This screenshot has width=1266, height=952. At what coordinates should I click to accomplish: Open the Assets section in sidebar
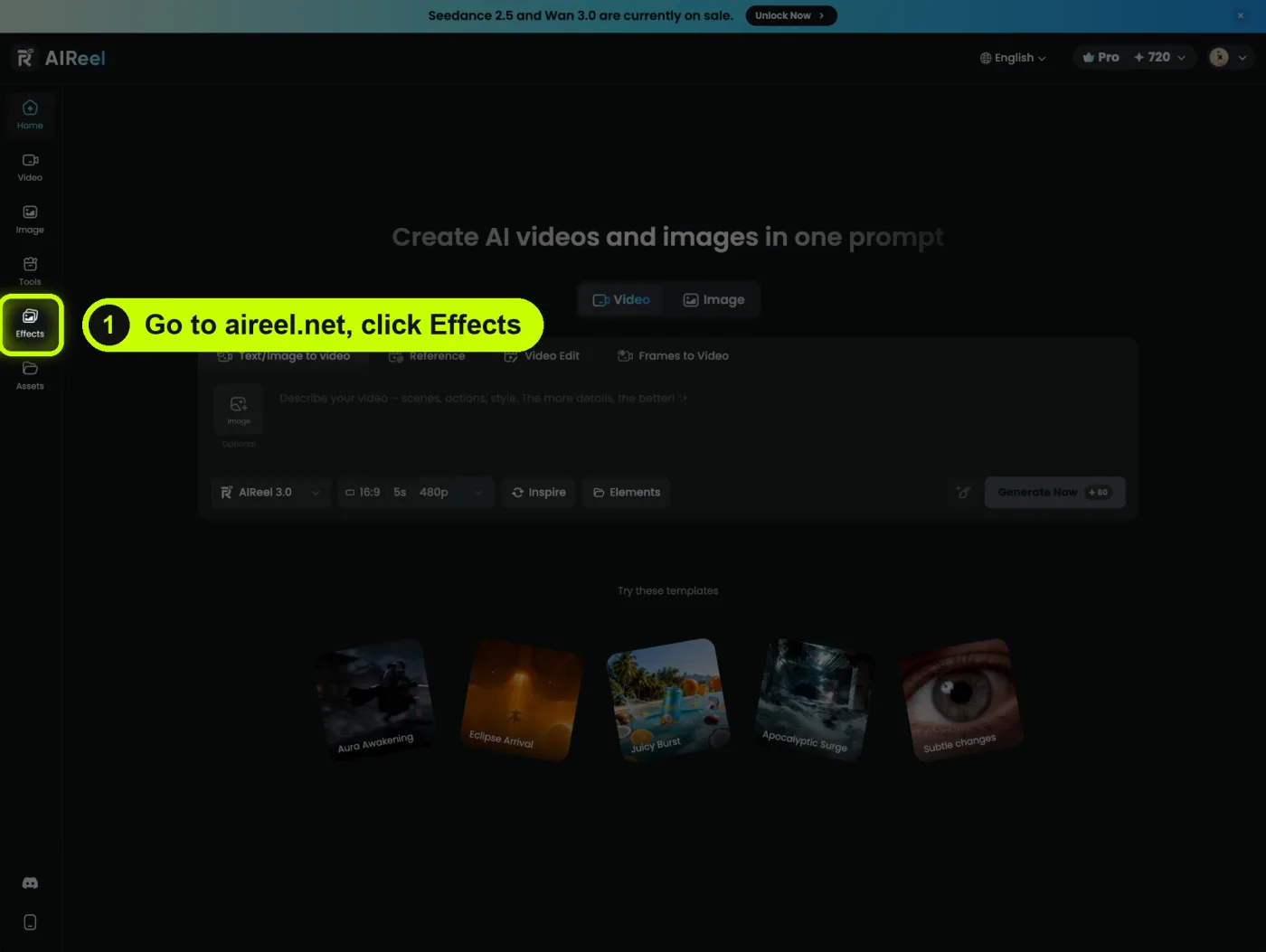tap(30, 376)
